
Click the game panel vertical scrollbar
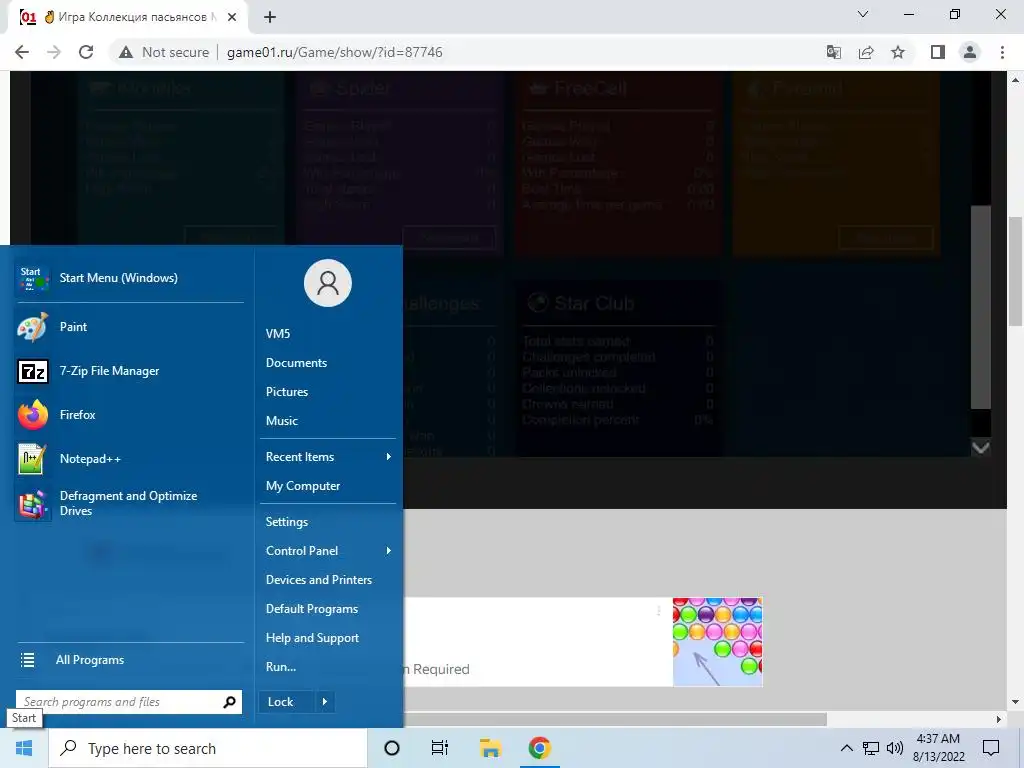click(x=981, y=307)
